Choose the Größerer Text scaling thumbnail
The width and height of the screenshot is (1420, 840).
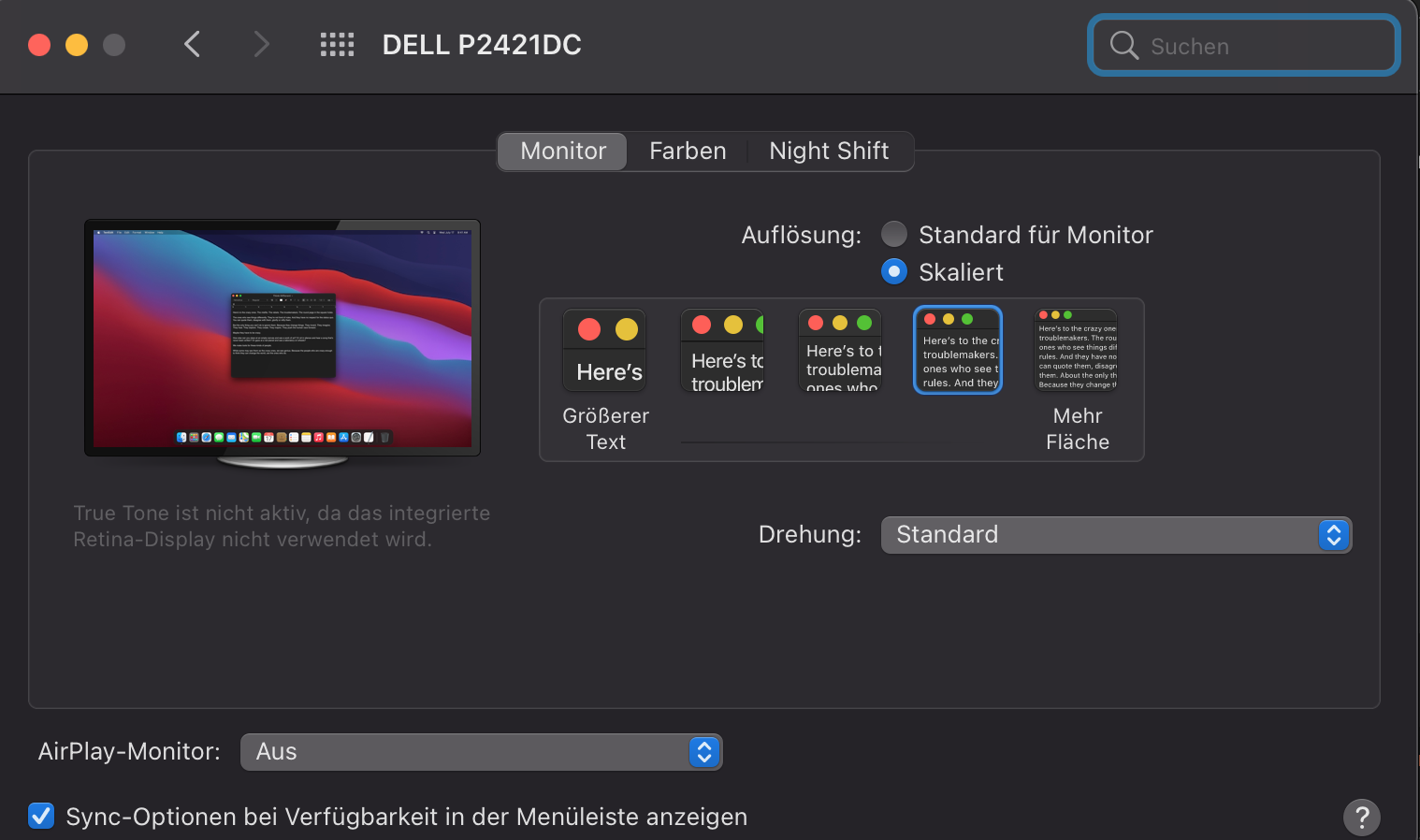(x=604, y=351)
